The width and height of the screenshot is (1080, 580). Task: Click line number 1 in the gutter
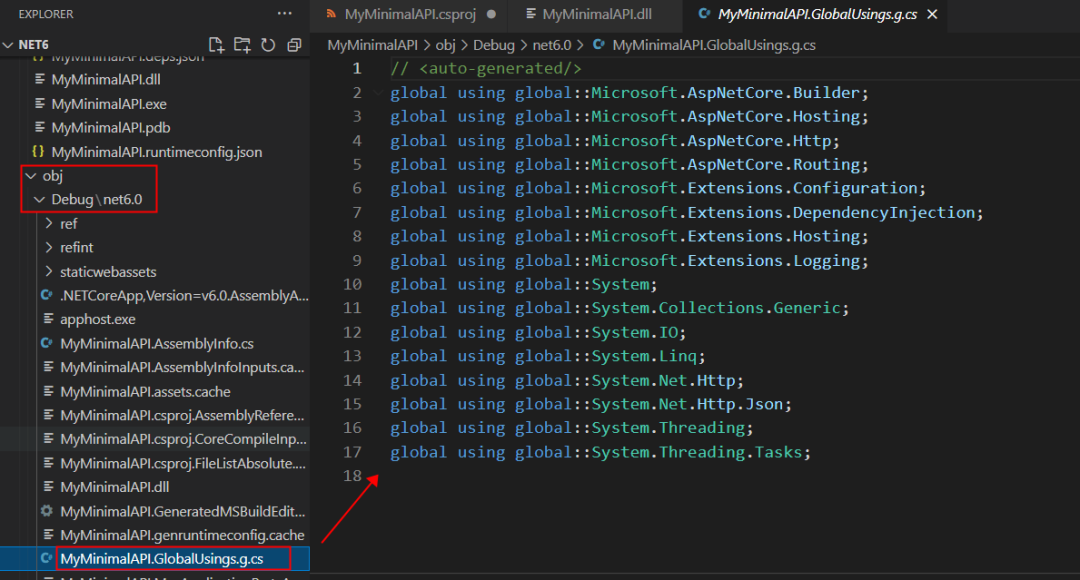click(357, 68)
